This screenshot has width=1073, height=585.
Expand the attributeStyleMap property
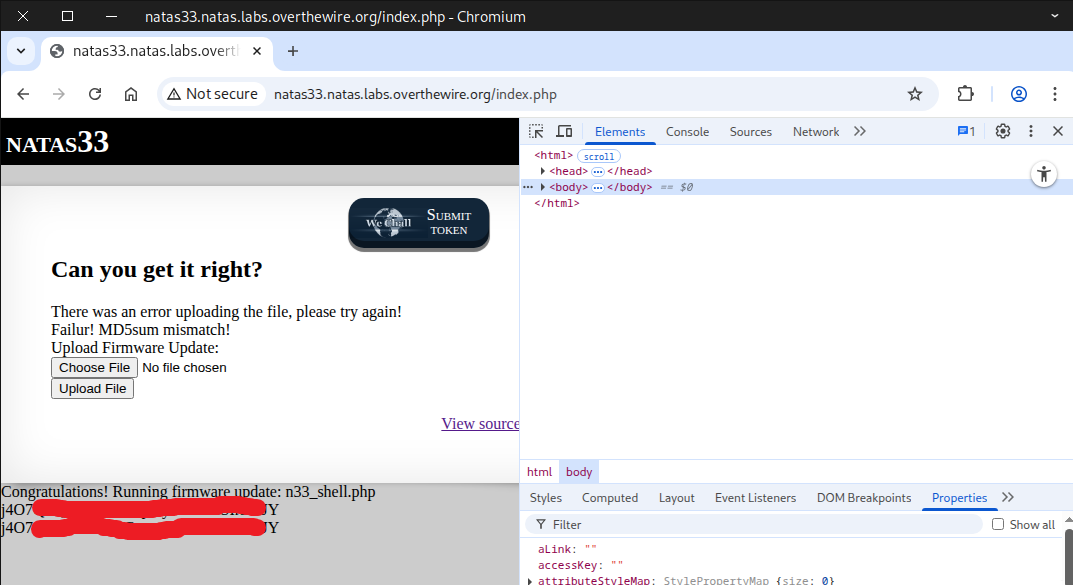(529, 581)
